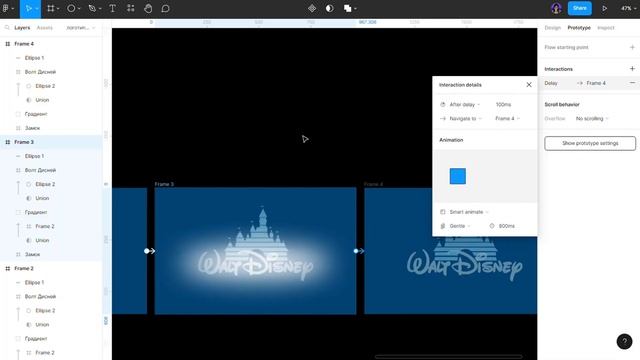Screen dimensions: 640x360
Task: Open the No scrolling overflow dropdown
Action: click(x=592, y=118)
